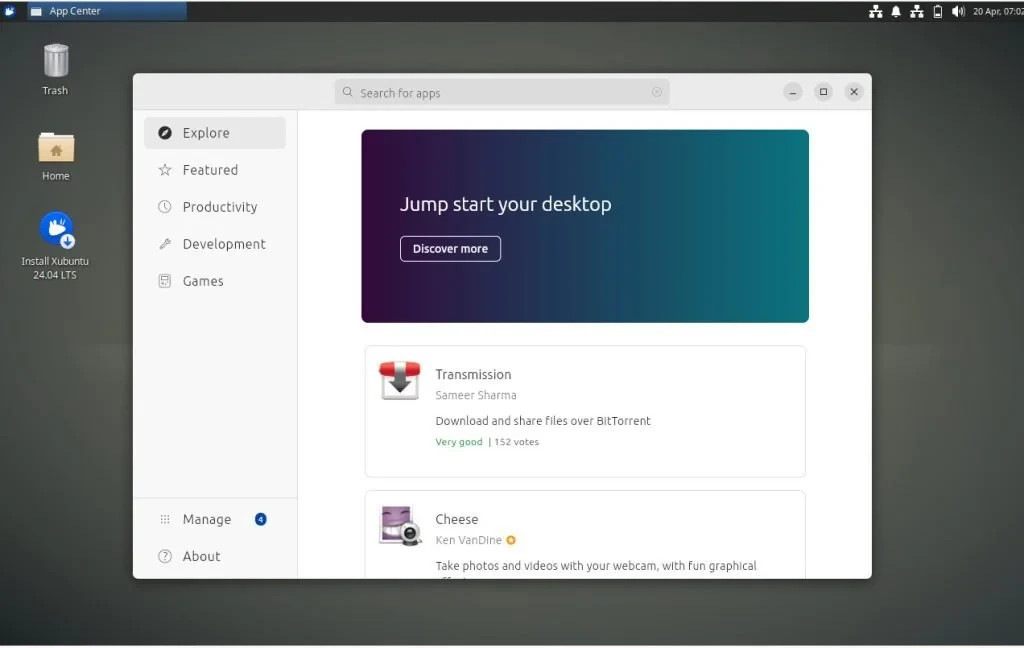Open the Xfce applications menu icon
1024x648 pixels.
10,11
